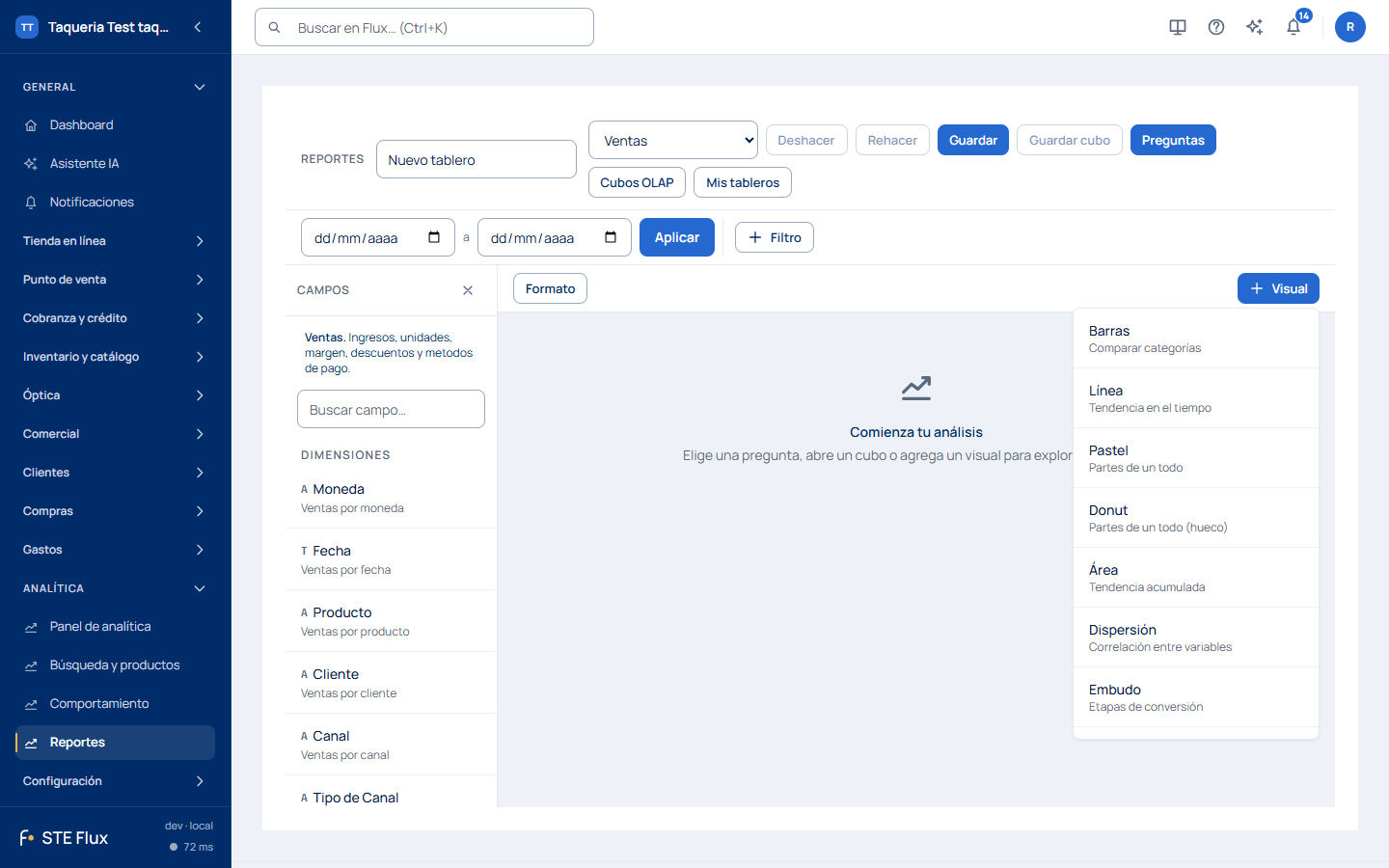
Task: Select Barras chart type
Action: [1196, 339]
